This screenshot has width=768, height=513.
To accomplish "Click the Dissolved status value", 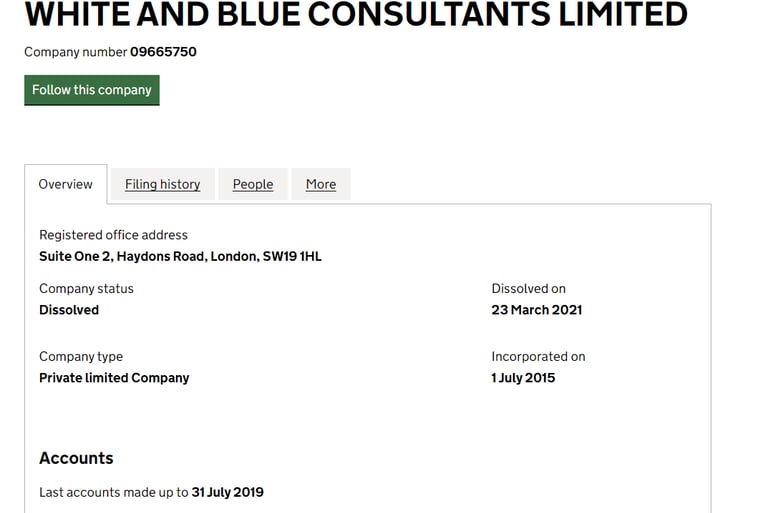I will click(69, 310).
